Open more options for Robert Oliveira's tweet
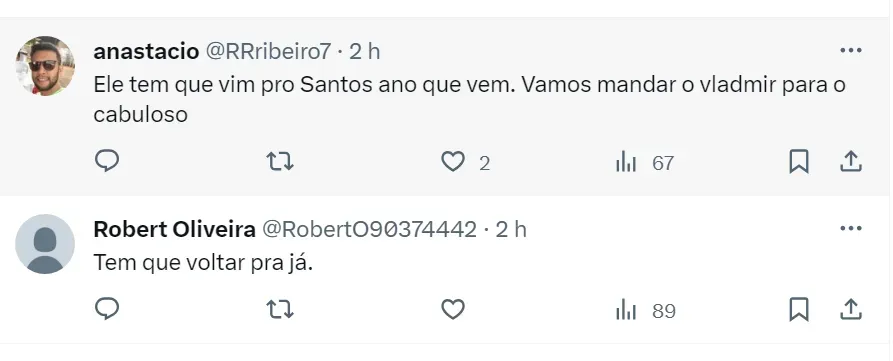Screen dimensions: 893x361 [851, 228]
